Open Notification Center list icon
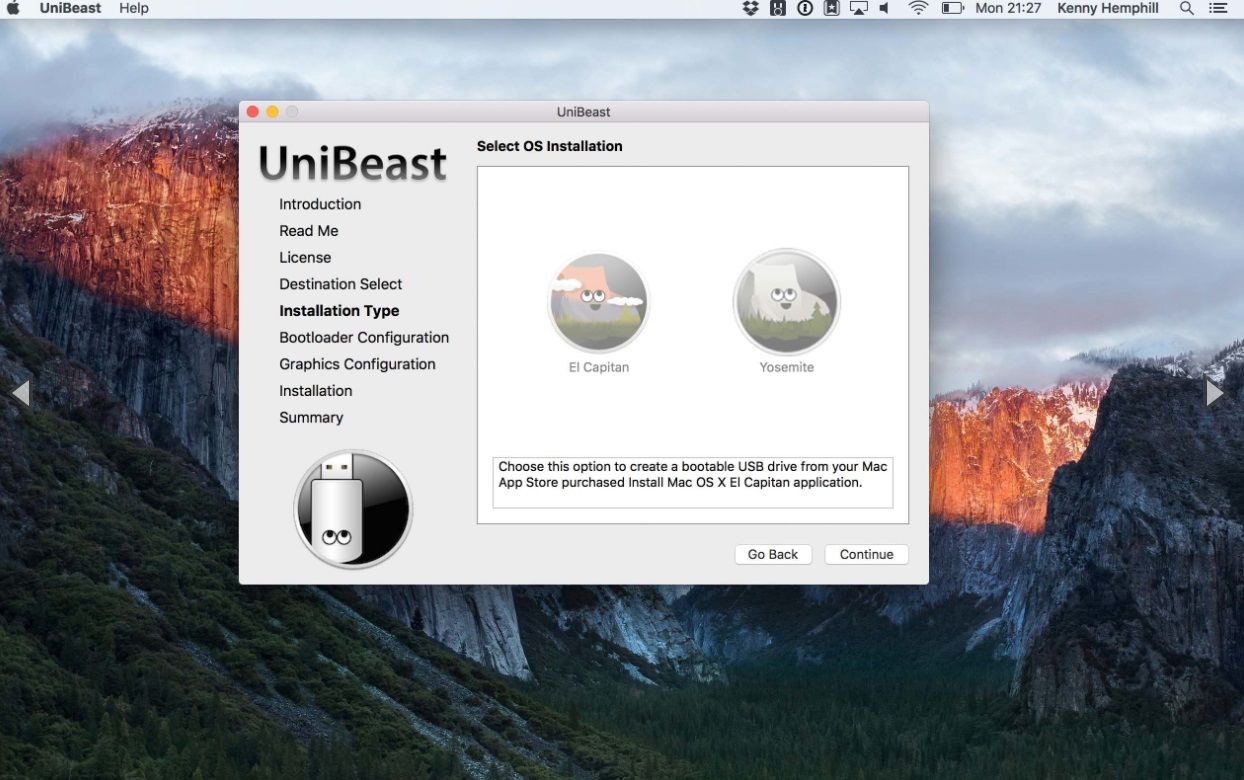 (1218, 8)
